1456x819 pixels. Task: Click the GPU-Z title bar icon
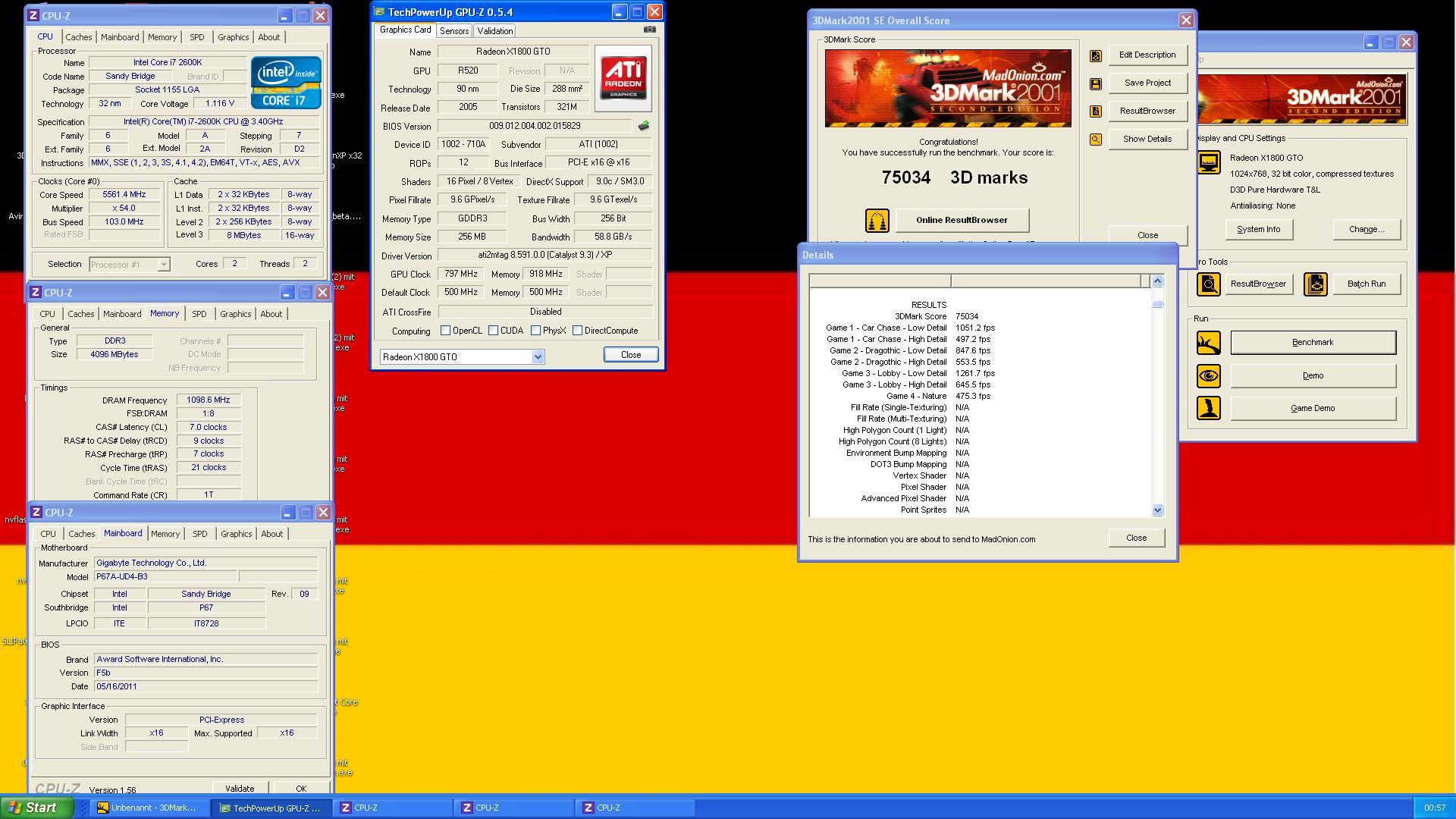[379, 12]
